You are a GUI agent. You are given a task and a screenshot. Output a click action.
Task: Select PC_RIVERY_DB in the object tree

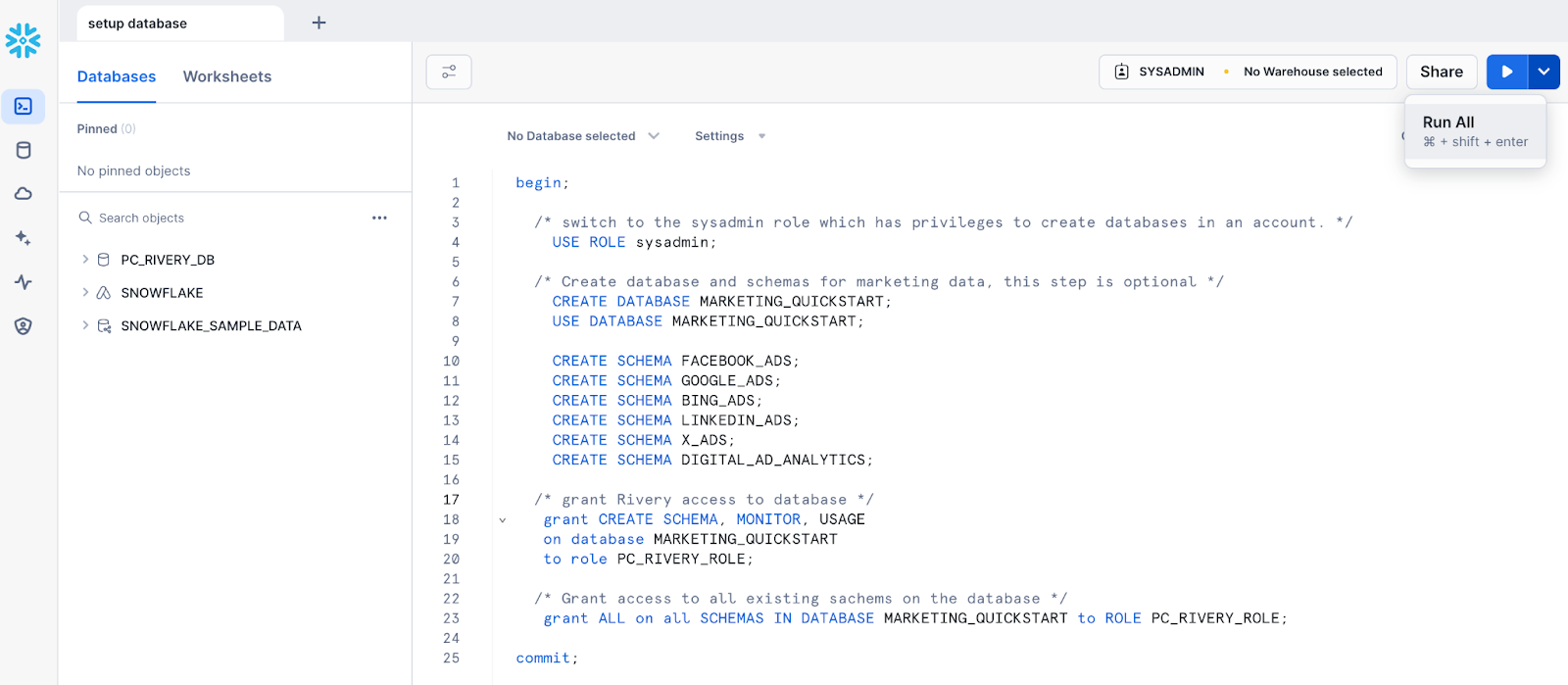168,260
